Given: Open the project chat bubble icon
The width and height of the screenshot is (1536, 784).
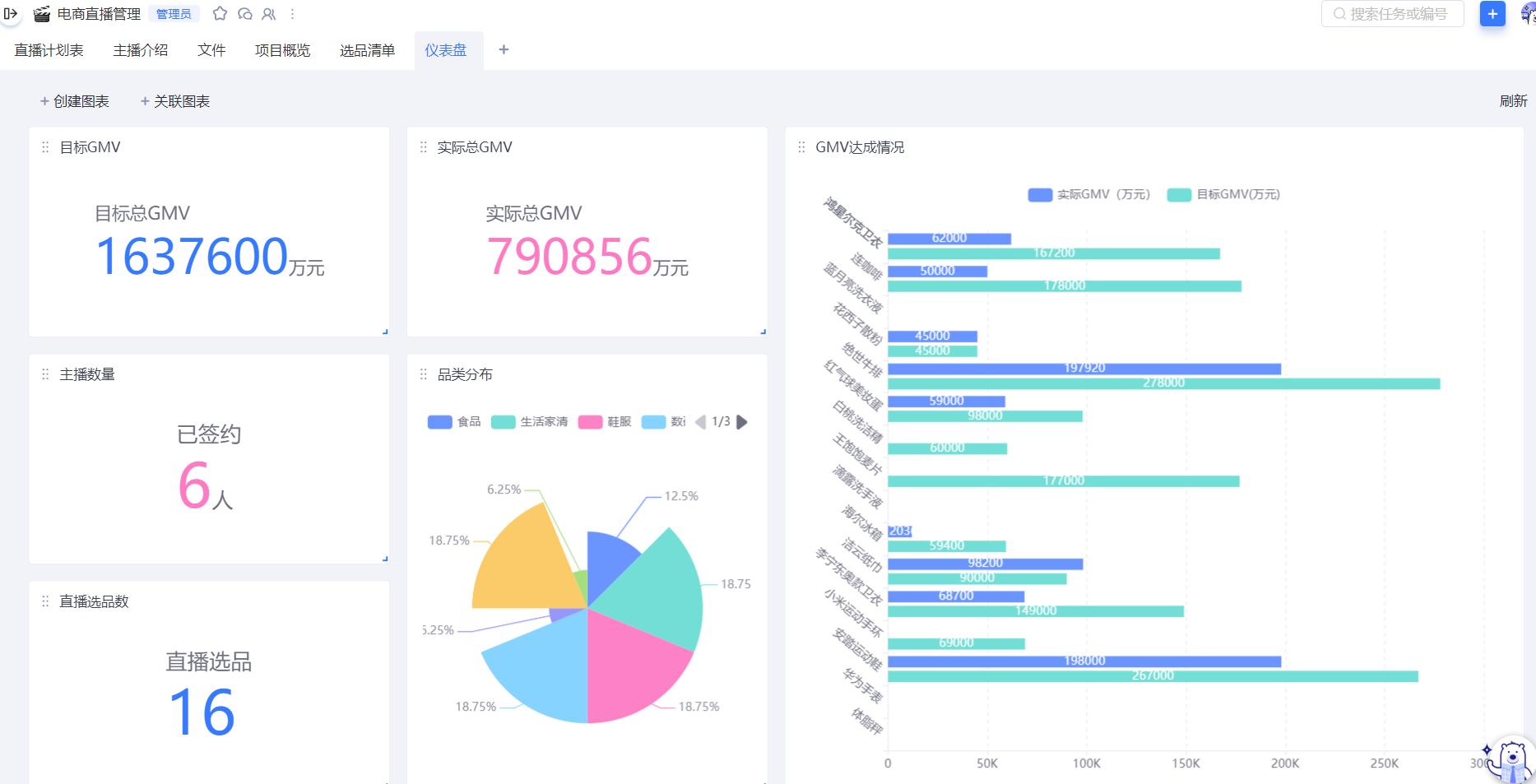Looking at the screenshot, I should click(x=244, y=14).
